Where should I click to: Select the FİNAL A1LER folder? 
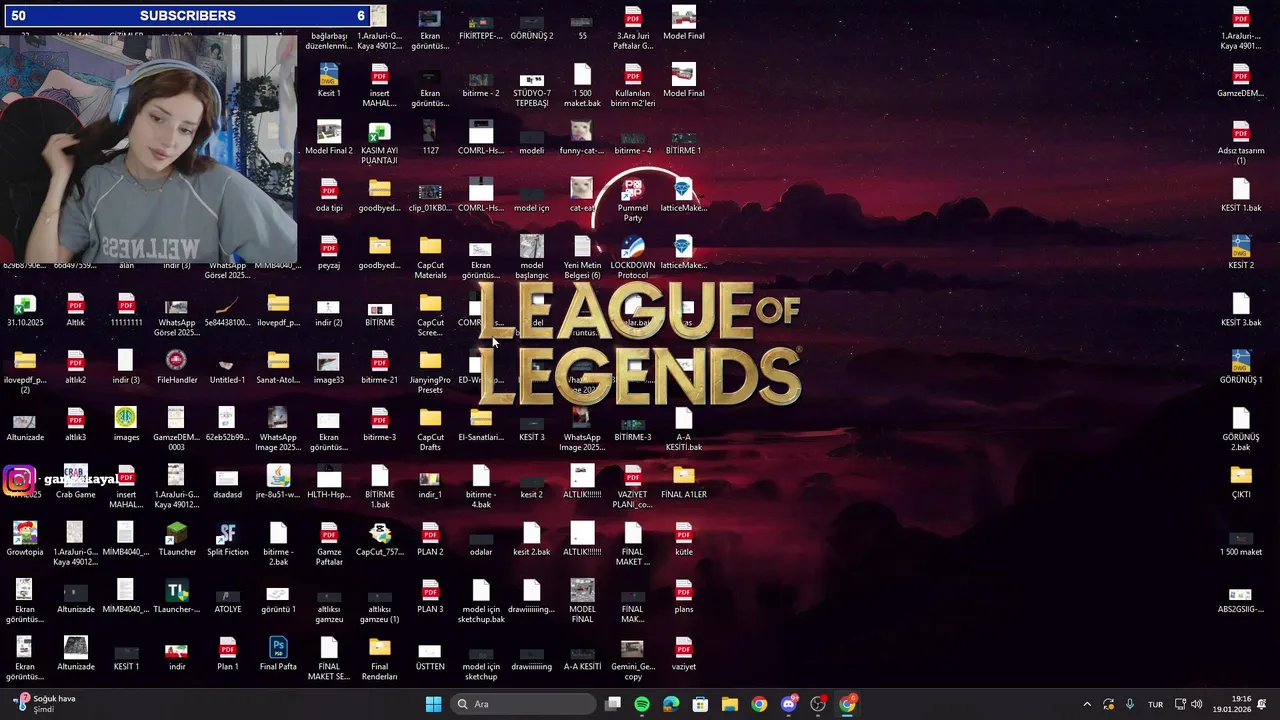(683, 483)
